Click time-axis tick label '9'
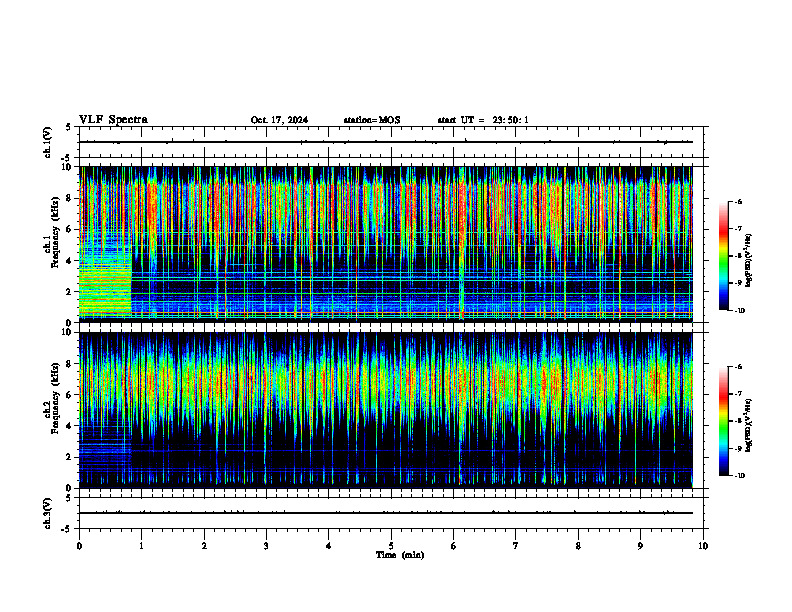This screenshot has width=792, height=612. click(x=640, y=546)
